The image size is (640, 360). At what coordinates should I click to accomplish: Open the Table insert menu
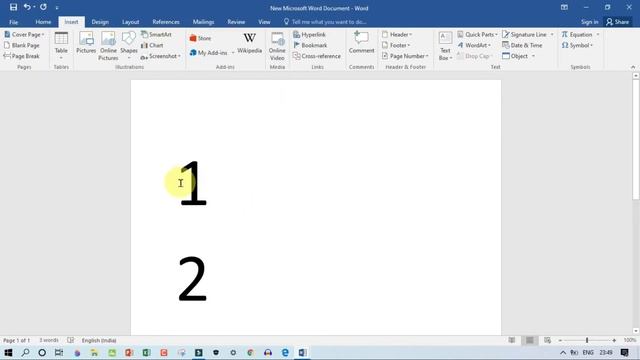coord(61,45)
